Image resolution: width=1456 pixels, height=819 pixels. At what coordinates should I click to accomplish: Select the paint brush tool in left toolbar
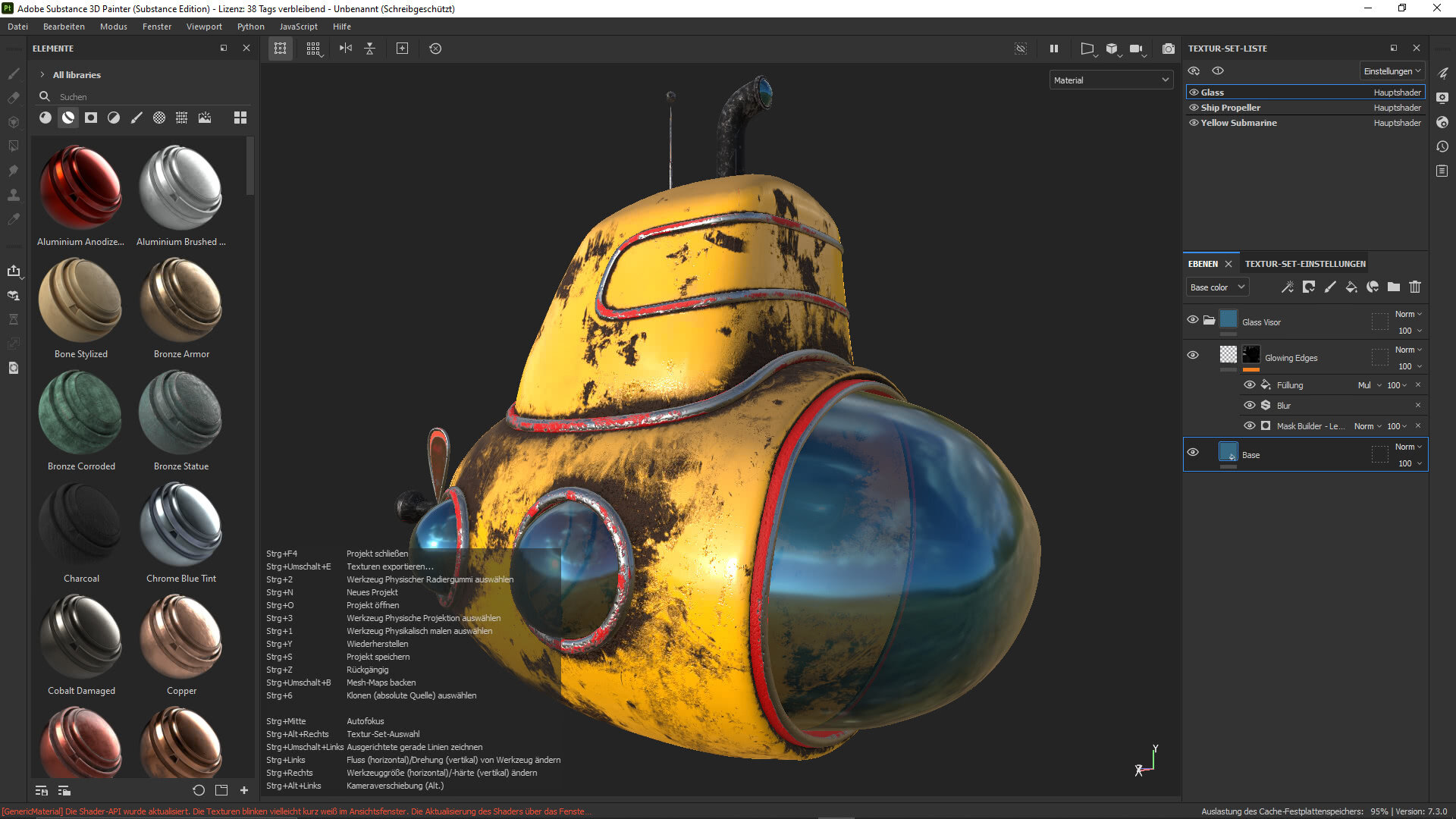(x=14, y=74)
